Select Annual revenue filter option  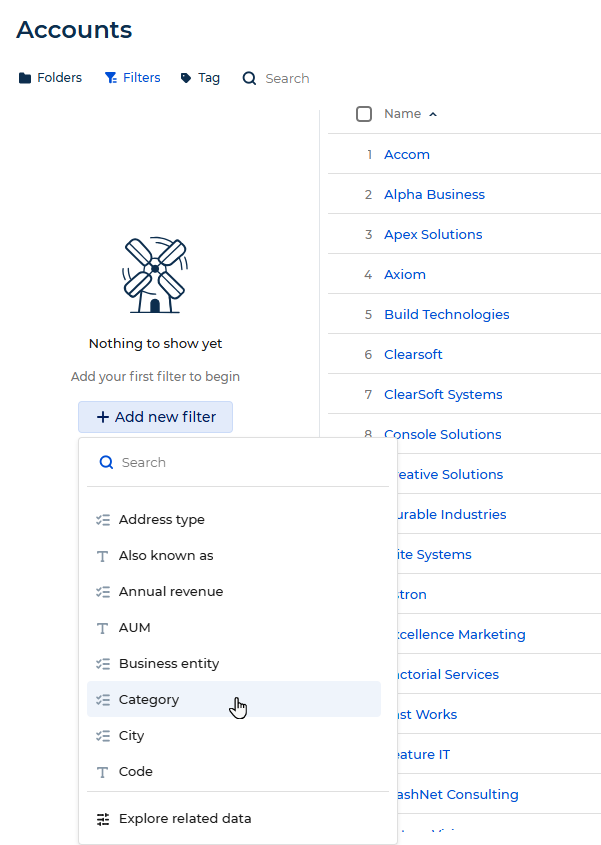click(234, 592)
